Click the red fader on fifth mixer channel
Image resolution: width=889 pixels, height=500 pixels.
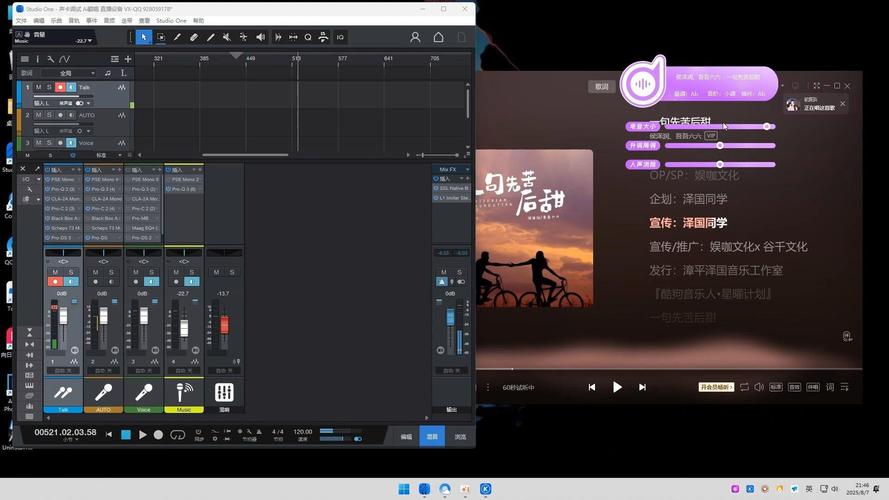point(225,324)
